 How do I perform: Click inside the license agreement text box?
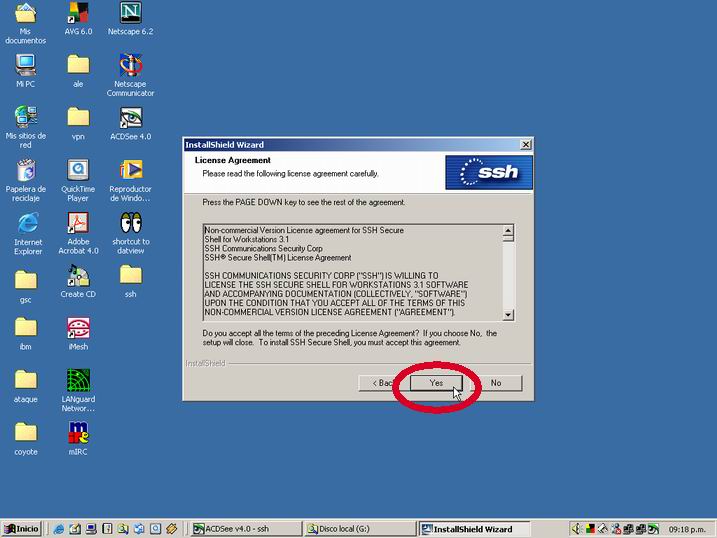[353, 272]
